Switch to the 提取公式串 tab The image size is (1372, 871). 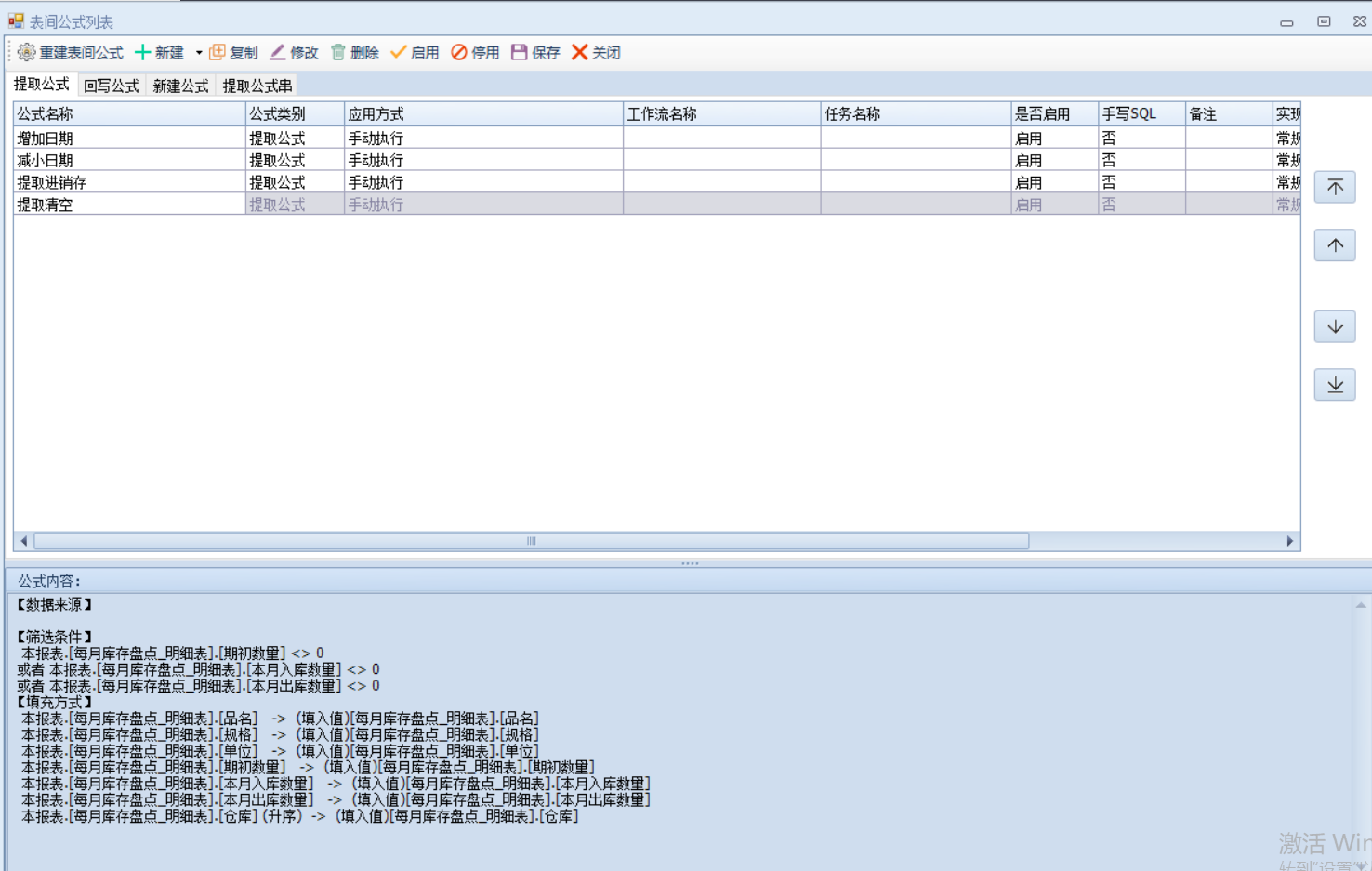(x=257, y=86)
